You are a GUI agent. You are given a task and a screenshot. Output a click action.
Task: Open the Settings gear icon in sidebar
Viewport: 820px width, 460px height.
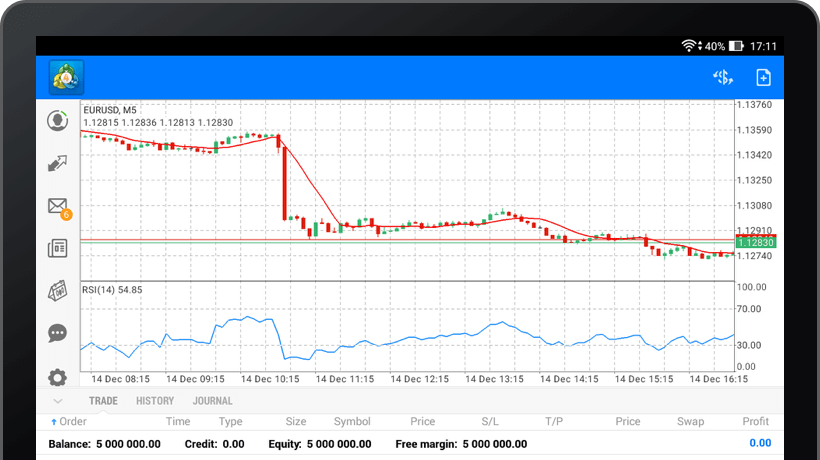[58, 377]
